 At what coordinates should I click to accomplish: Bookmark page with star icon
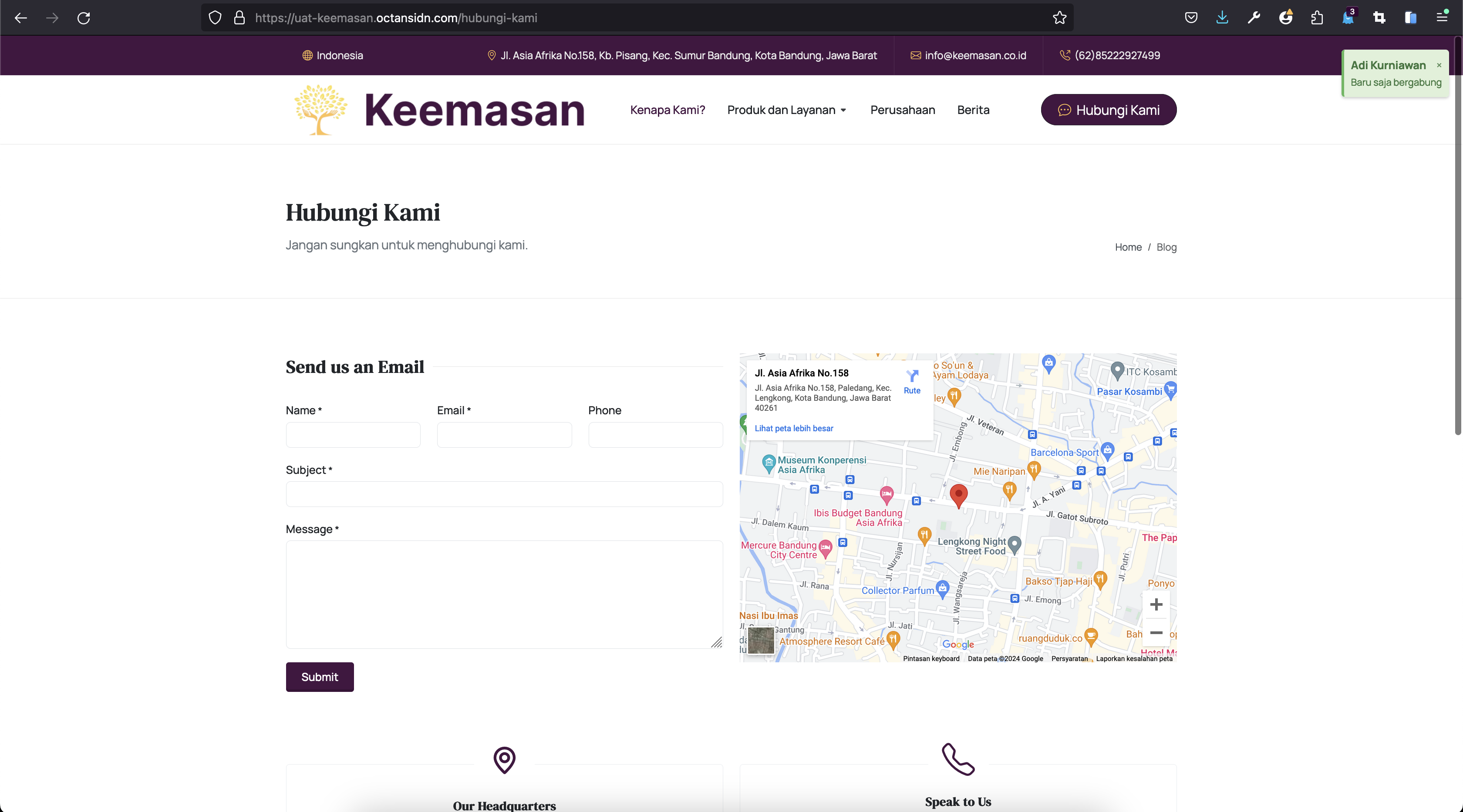1059,18
